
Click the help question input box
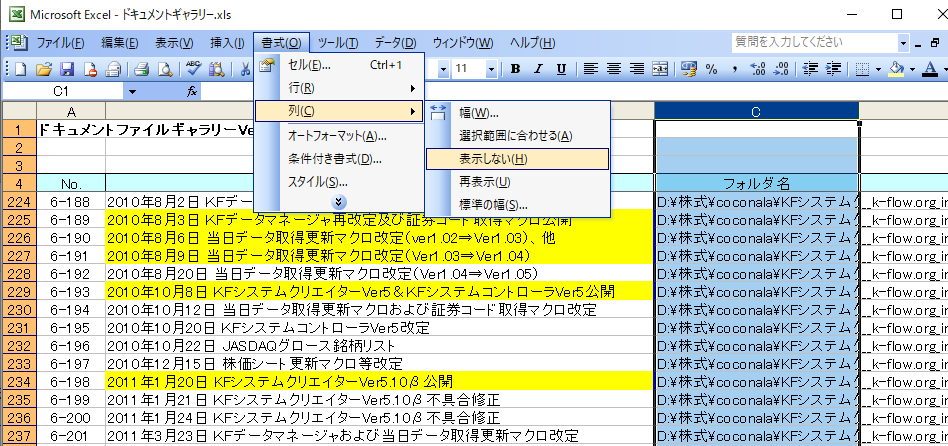(814, 43)
